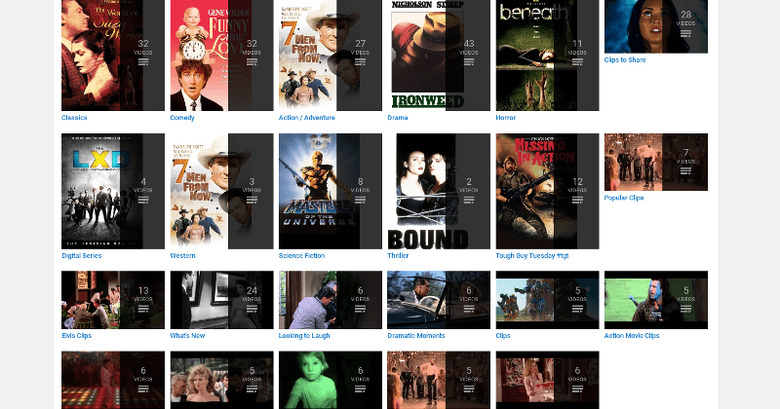Select the Funny About Love poster thumbnail
Viewport: 780px width, 409px height.
[221, 55]
